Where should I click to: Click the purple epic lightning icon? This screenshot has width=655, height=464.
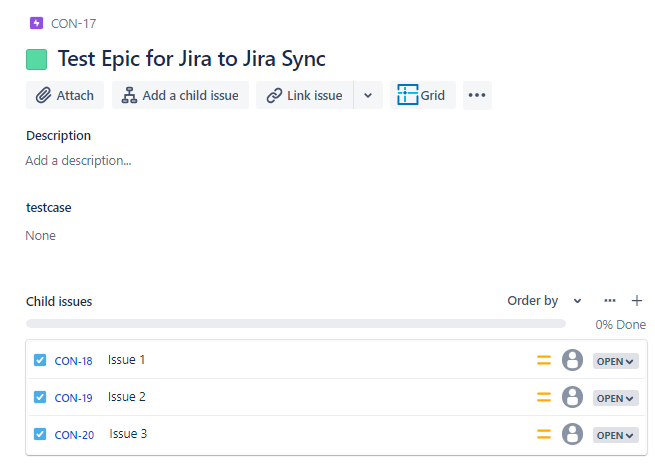(36, 23)
